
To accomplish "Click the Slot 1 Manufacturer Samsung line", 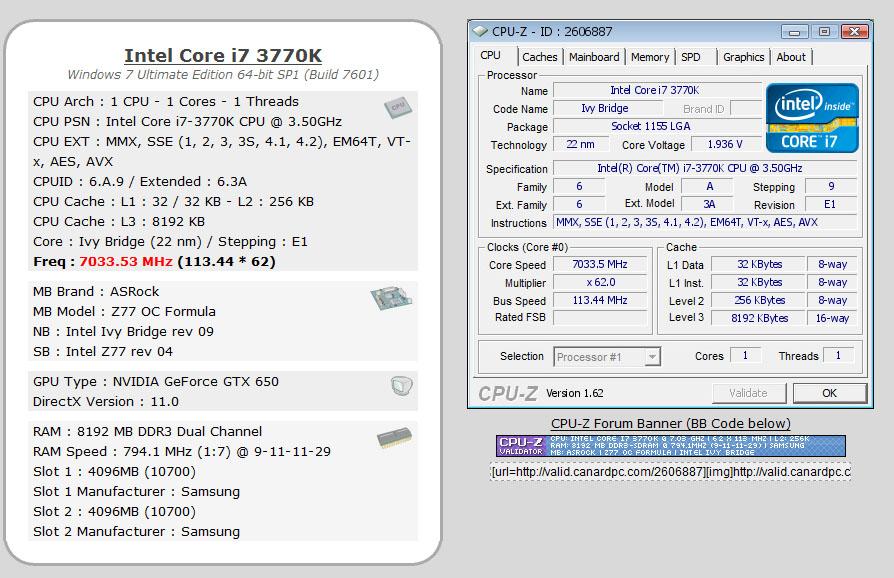I will click(136, 492).
